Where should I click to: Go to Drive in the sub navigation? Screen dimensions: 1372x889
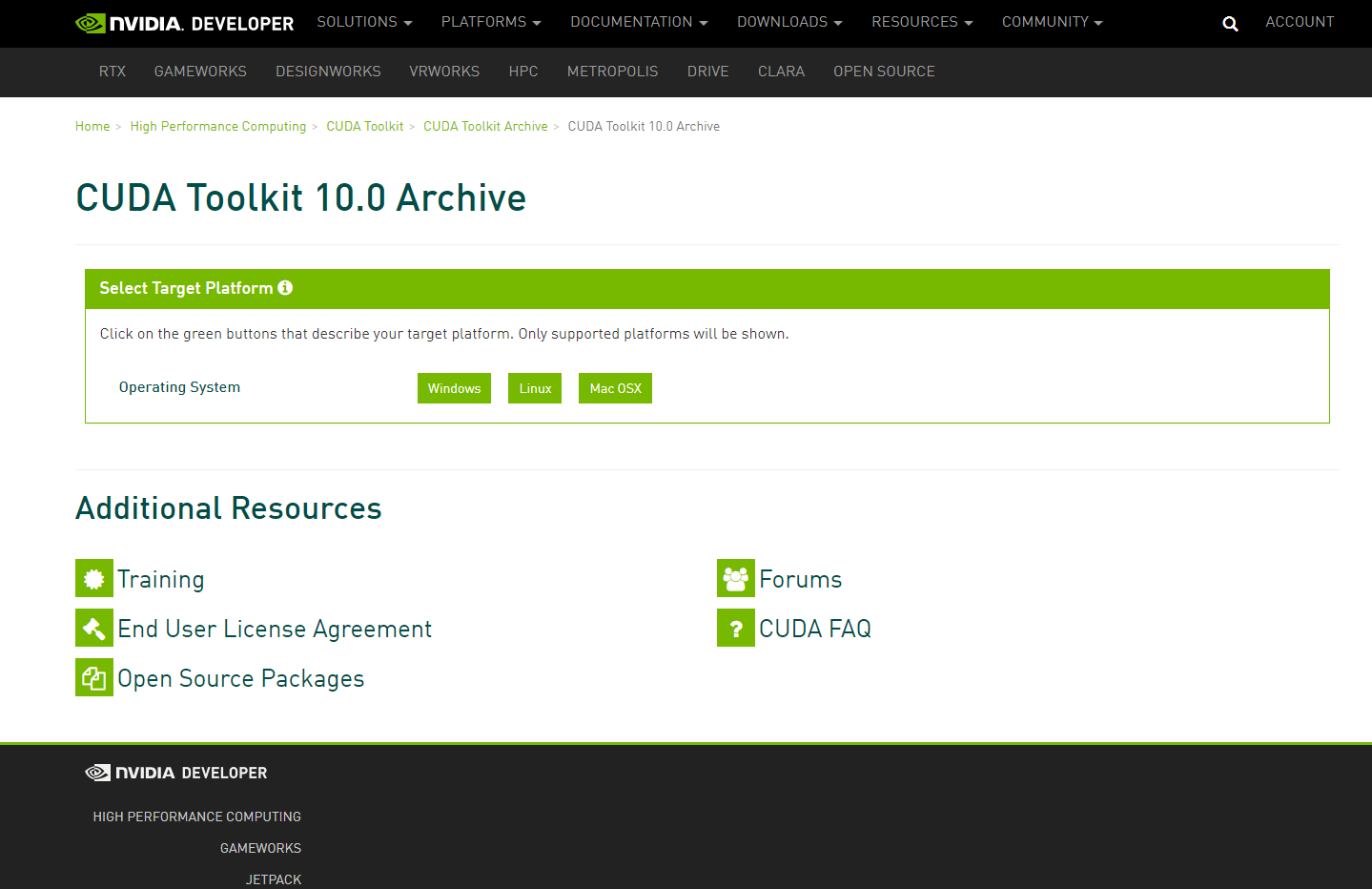[x=707, y=72]
